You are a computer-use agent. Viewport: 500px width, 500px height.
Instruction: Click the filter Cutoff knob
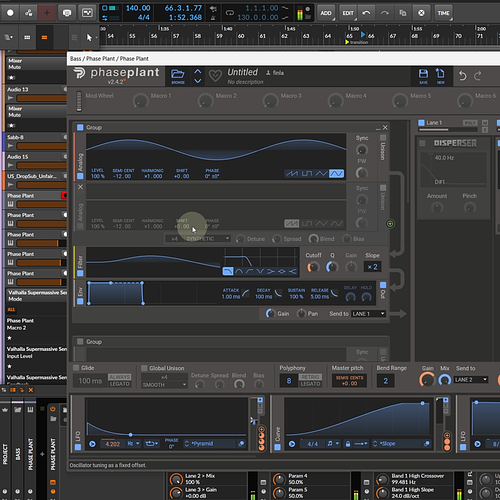(x=313, y=267)
